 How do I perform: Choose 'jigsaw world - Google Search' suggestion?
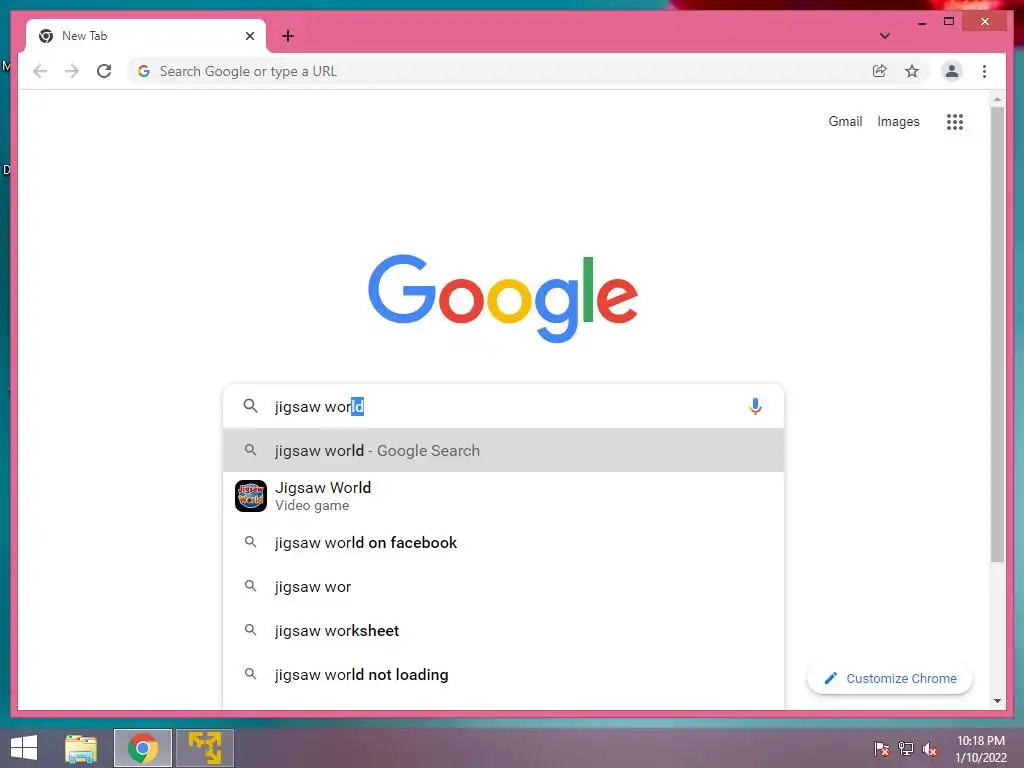[503, 450]
